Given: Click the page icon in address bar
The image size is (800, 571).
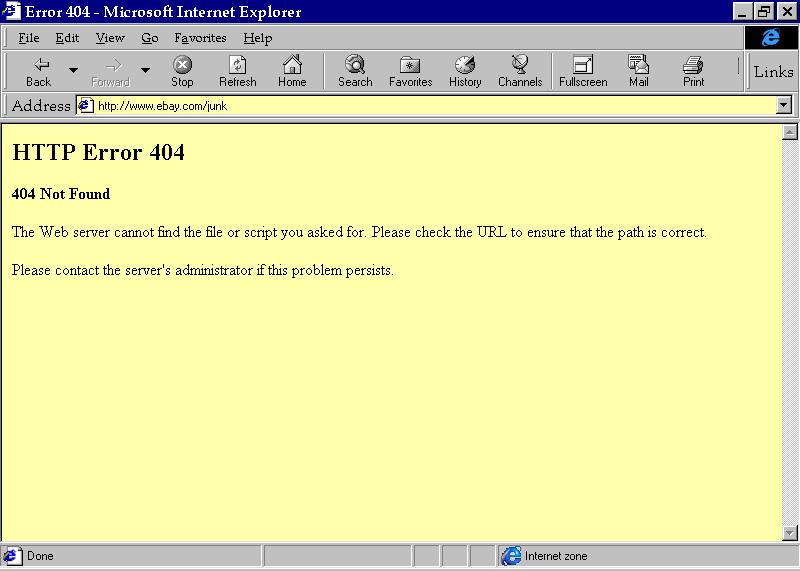Looking at the screenshot, I should [x=86, y=106].
